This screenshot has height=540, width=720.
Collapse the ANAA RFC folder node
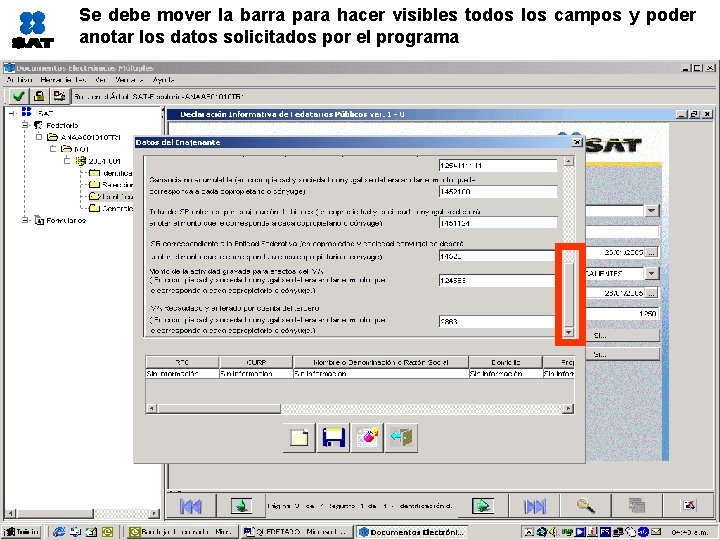39,137
